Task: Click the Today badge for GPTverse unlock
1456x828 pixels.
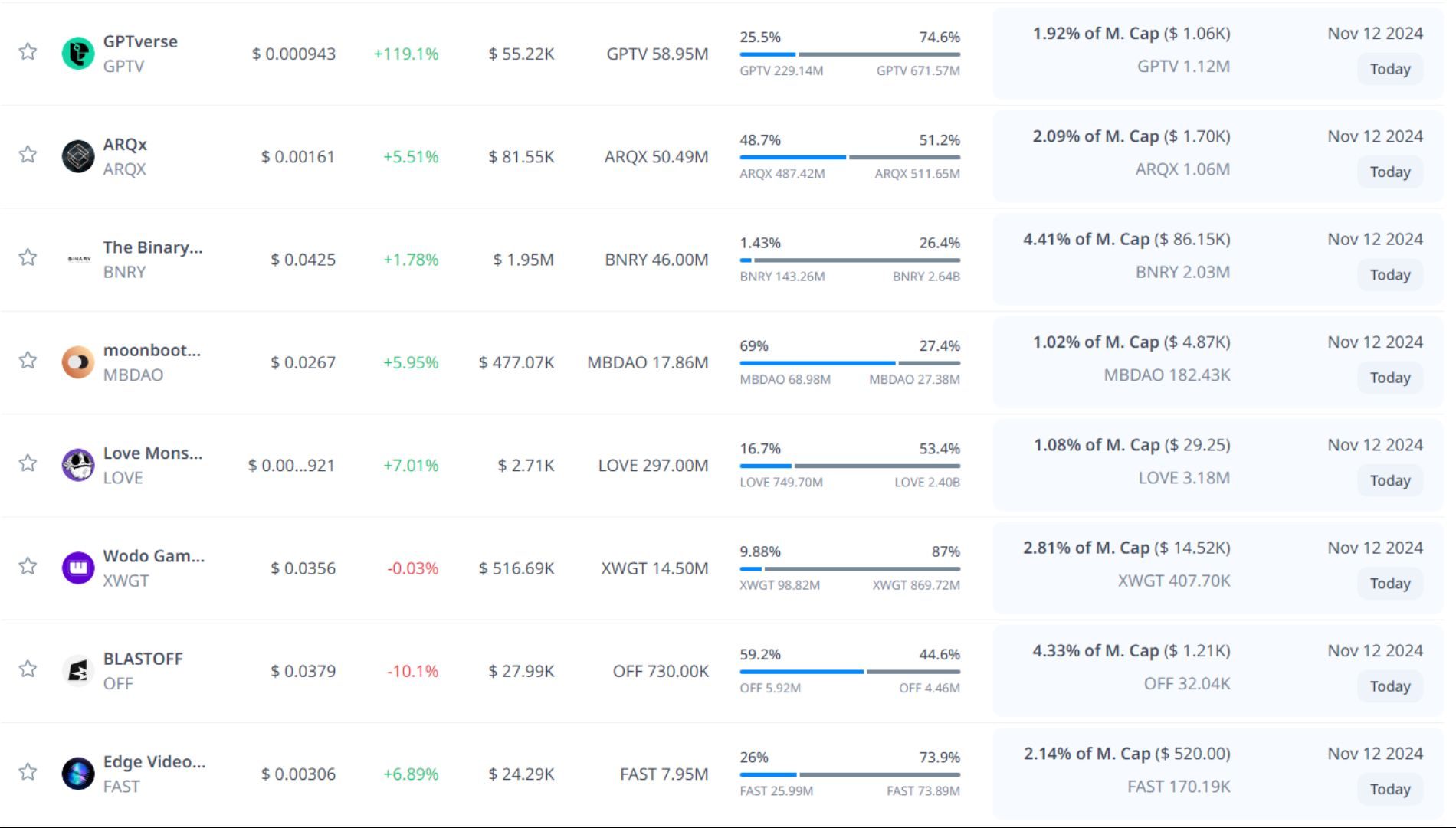Action: point(1389,69)
